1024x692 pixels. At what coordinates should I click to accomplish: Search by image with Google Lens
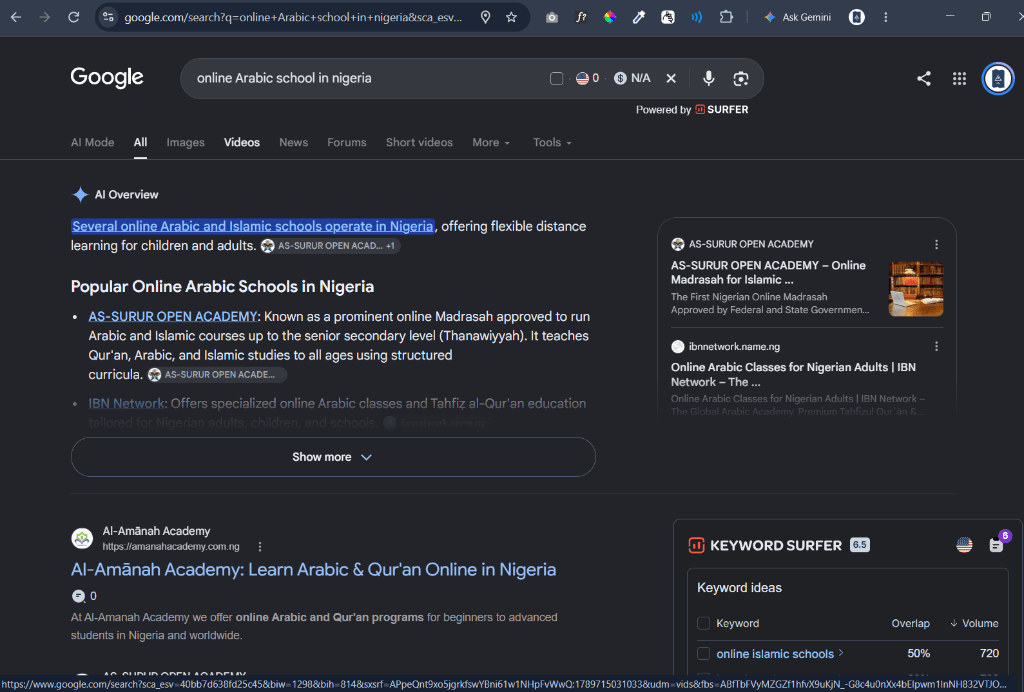[741, 78]
